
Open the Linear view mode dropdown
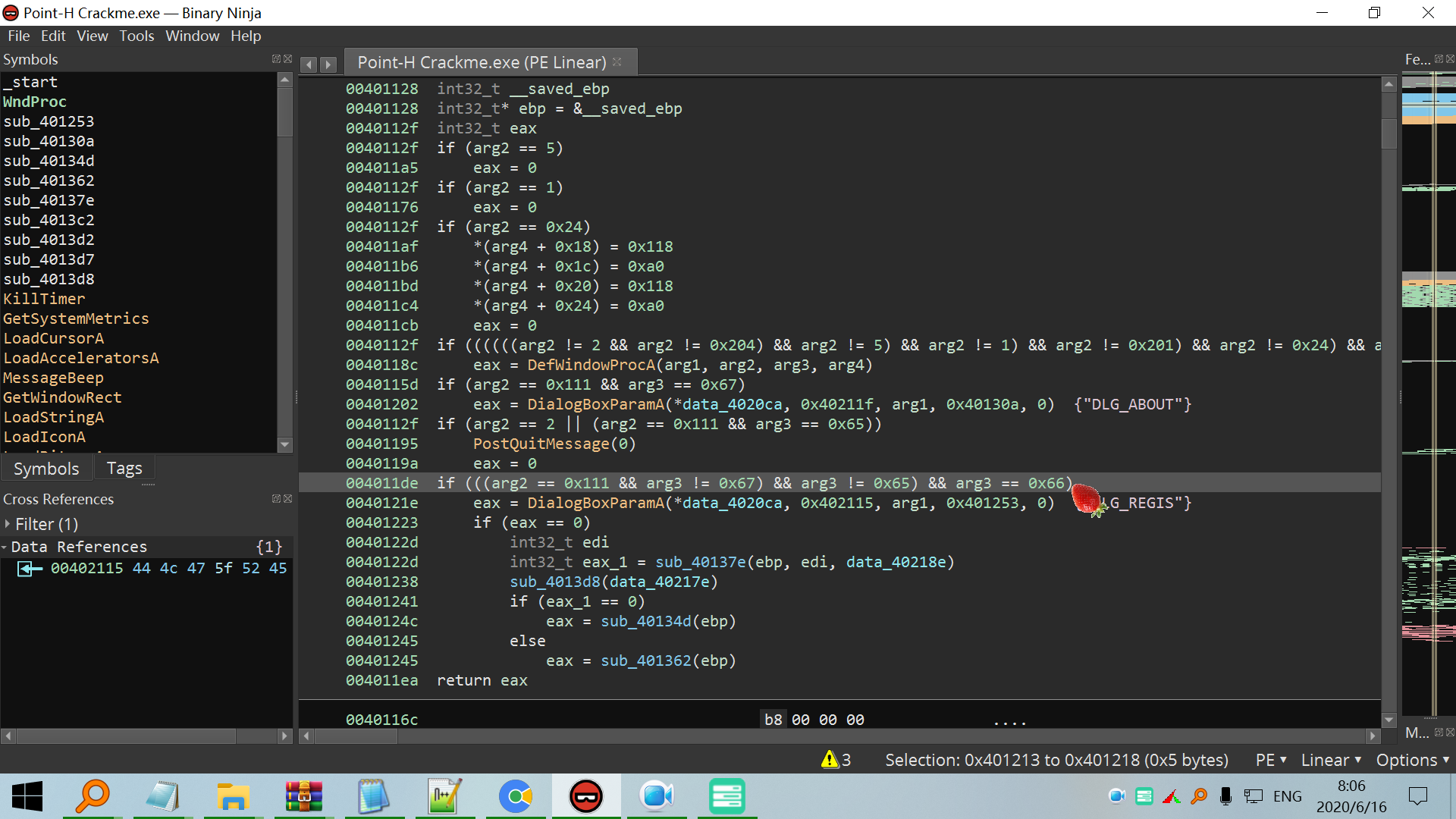tap(1331, 760)
